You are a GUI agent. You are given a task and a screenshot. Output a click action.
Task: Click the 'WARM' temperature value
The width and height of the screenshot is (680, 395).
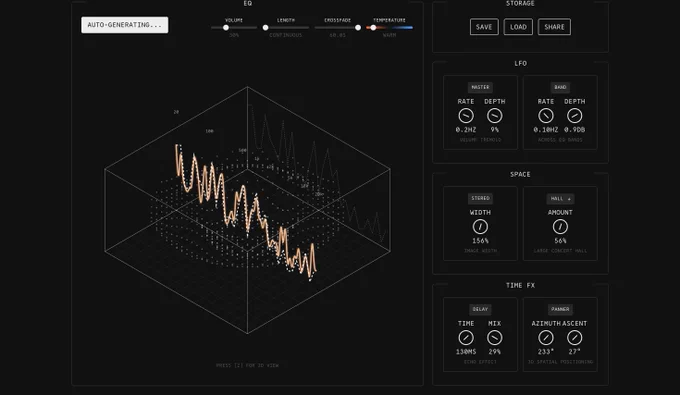(389, 35)
